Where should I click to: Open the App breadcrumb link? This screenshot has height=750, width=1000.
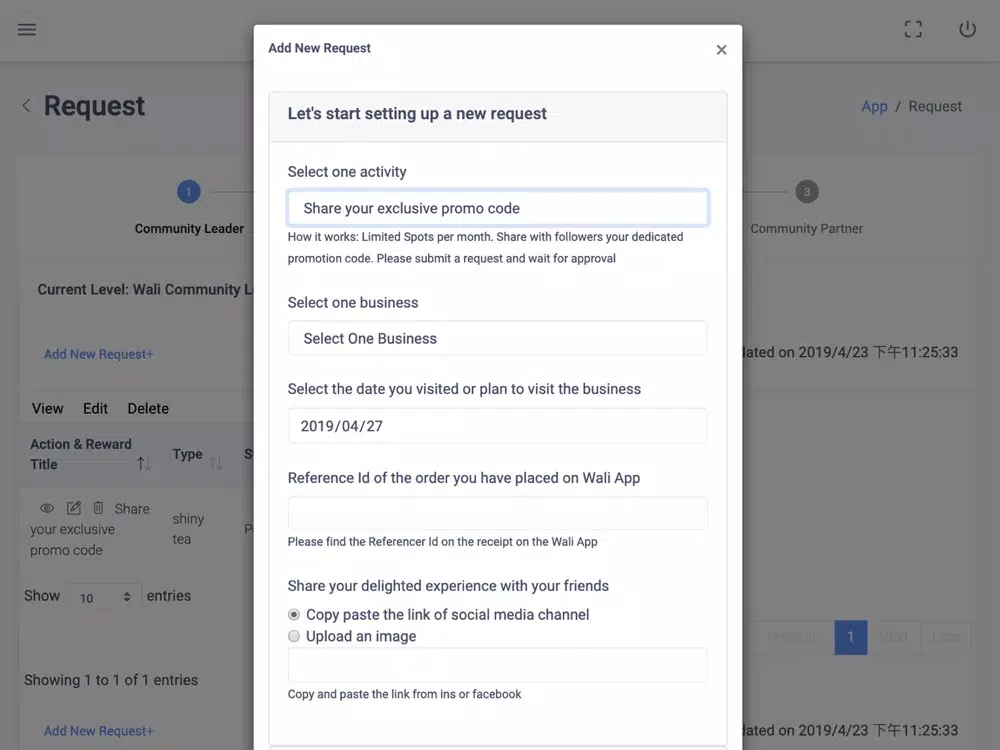[x=874, y=107]
